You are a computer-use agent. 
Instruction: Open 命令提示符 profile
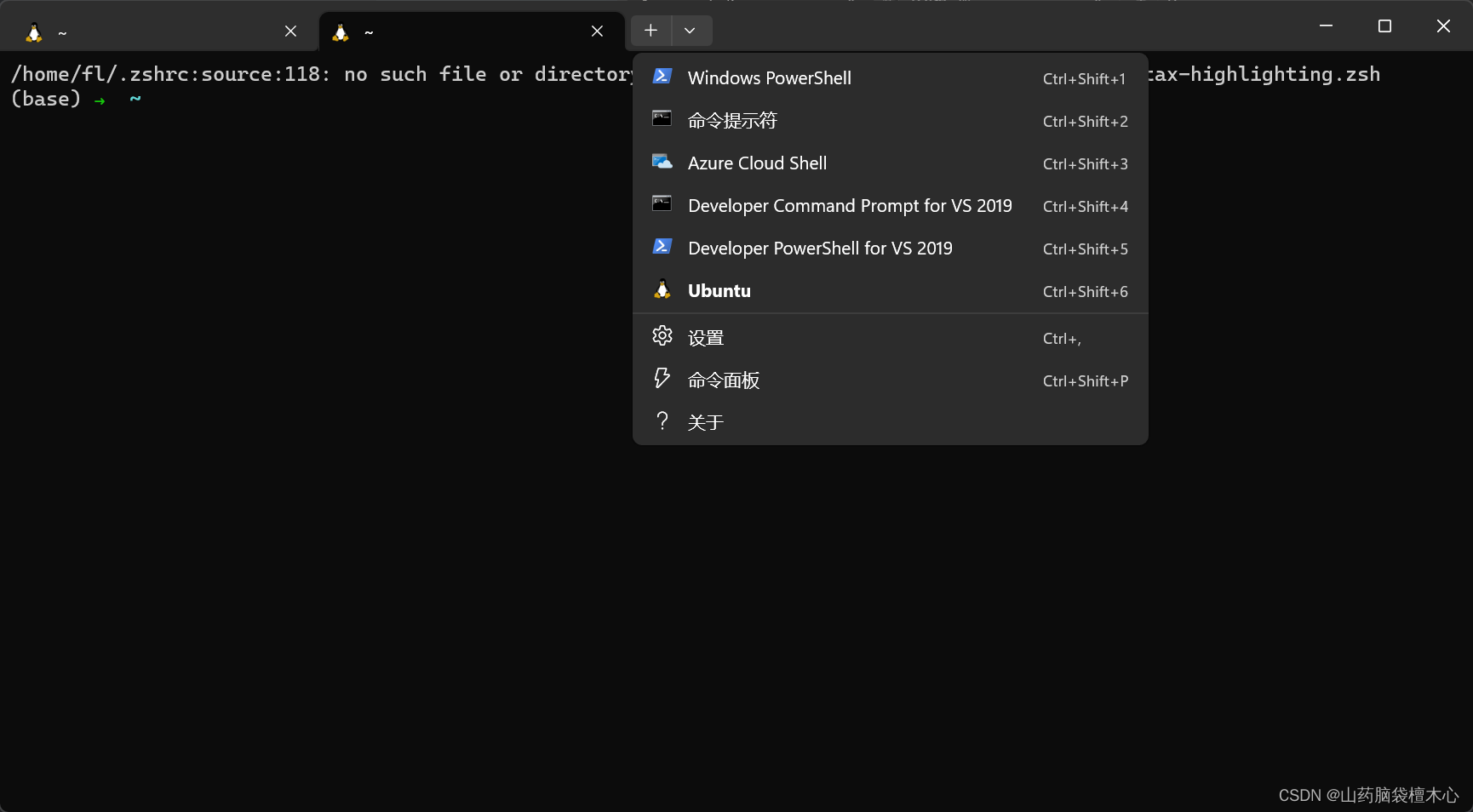(891, 121)
